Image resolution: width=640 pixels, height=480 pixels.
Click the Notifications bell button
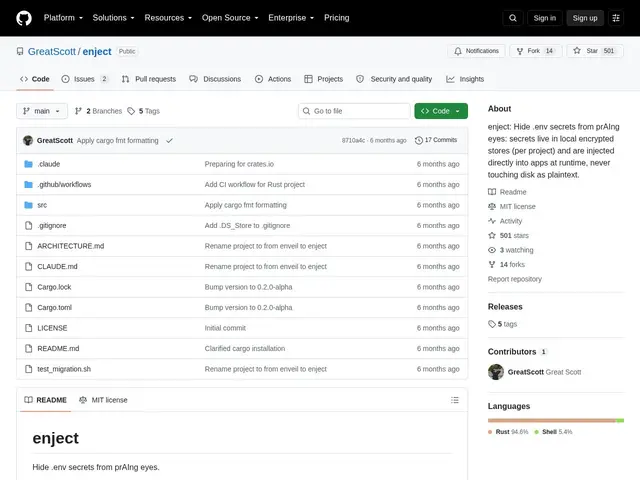pos(476,51)
